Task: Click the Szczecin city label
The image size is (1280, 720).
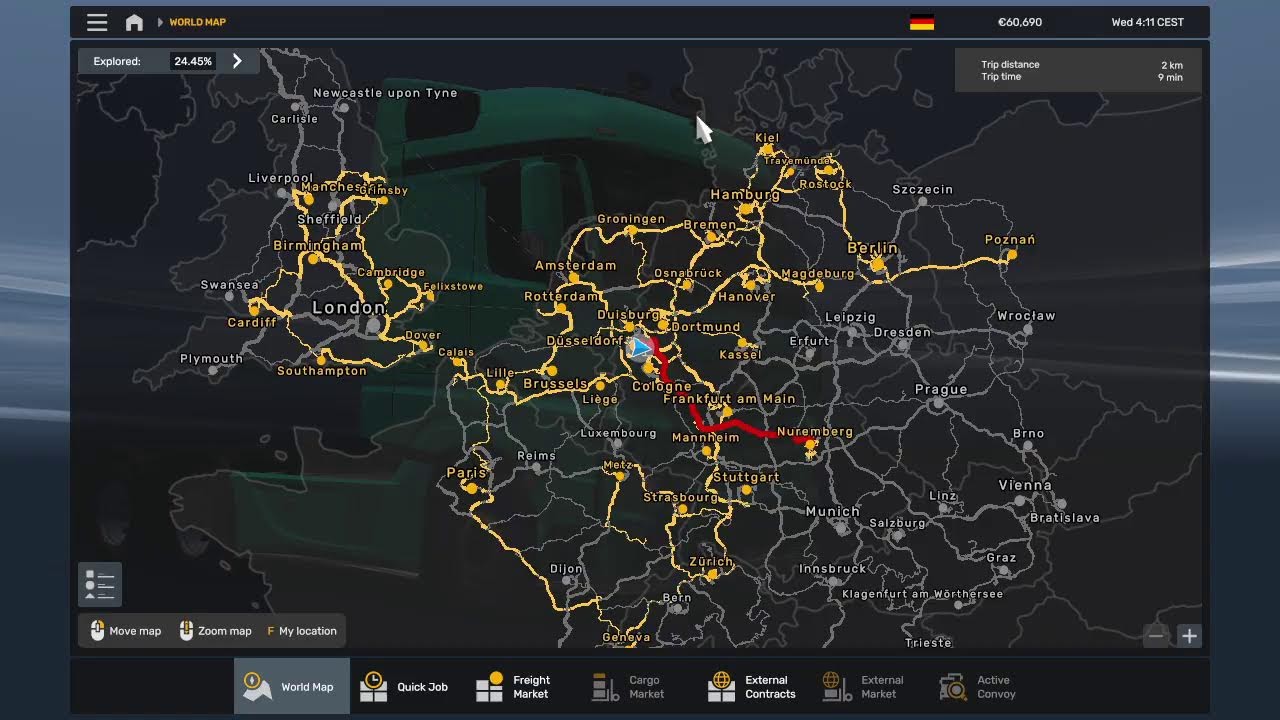Action: [x=923, y=189]
